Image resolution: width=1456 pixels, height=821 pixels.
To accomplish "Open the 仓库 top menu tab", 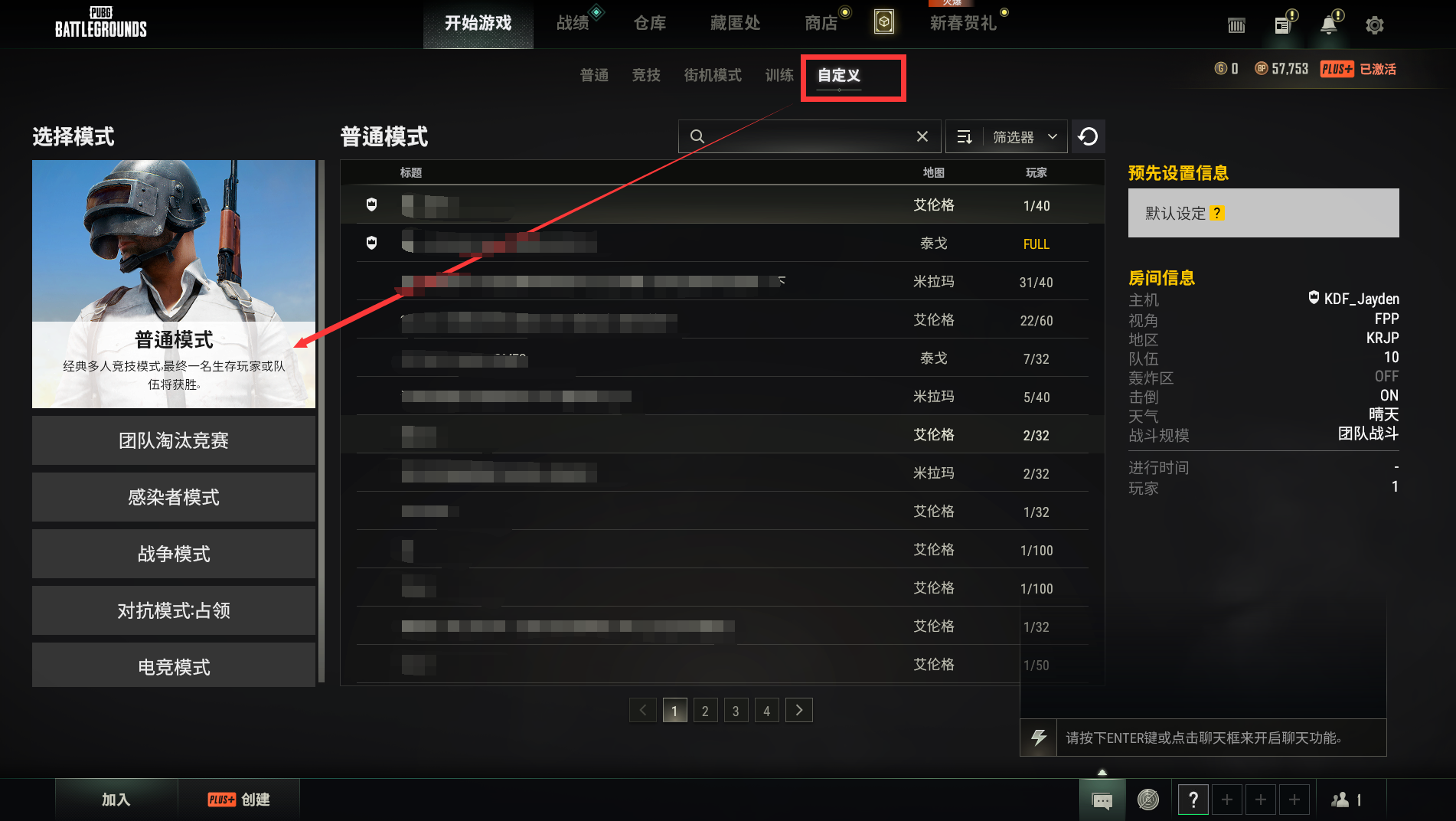I will point(650,23).
